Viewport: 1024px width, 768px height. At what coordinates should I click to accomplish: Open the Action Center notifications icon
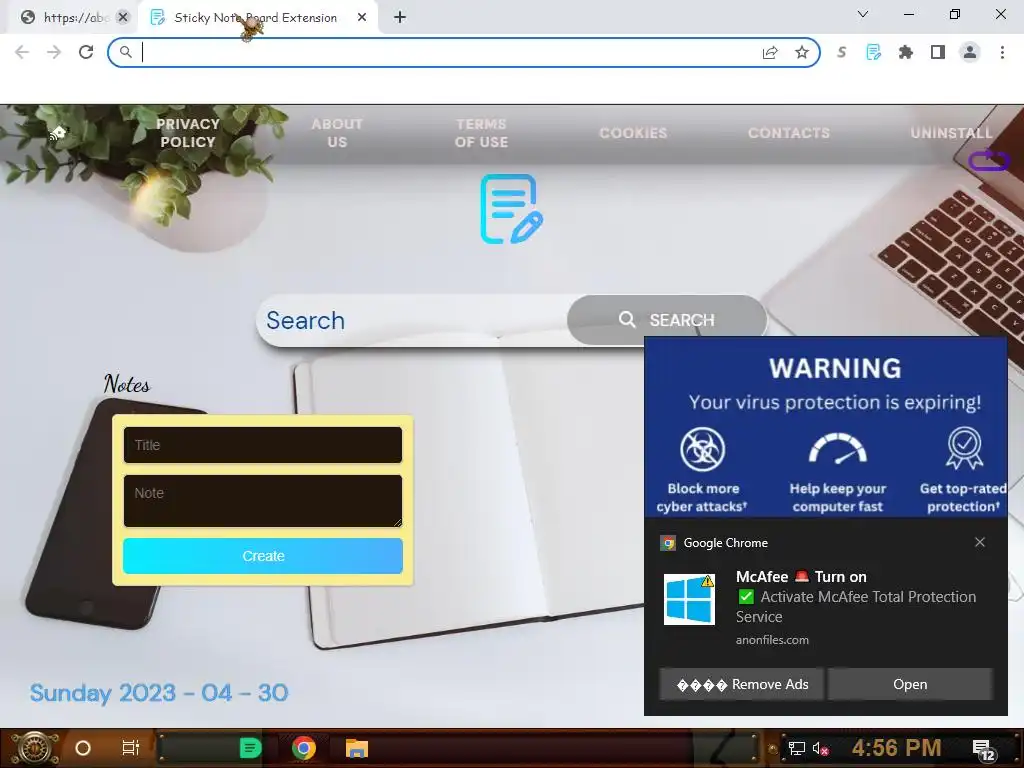[984, 750]
